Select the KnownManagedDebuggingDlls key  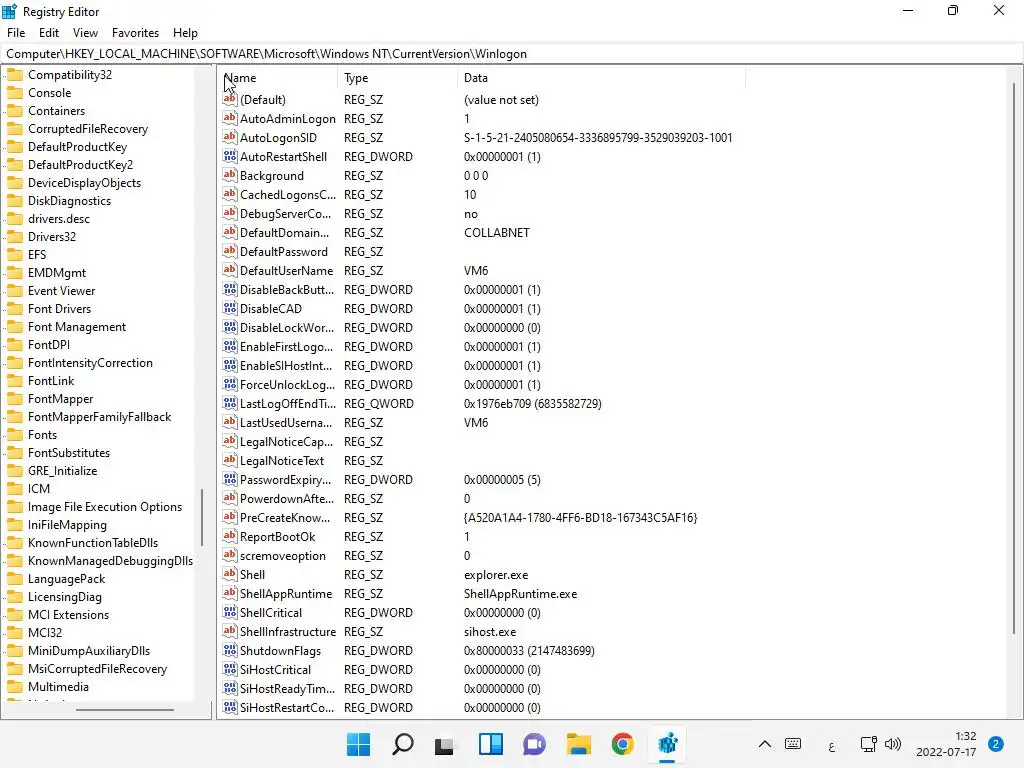(110, 560)
